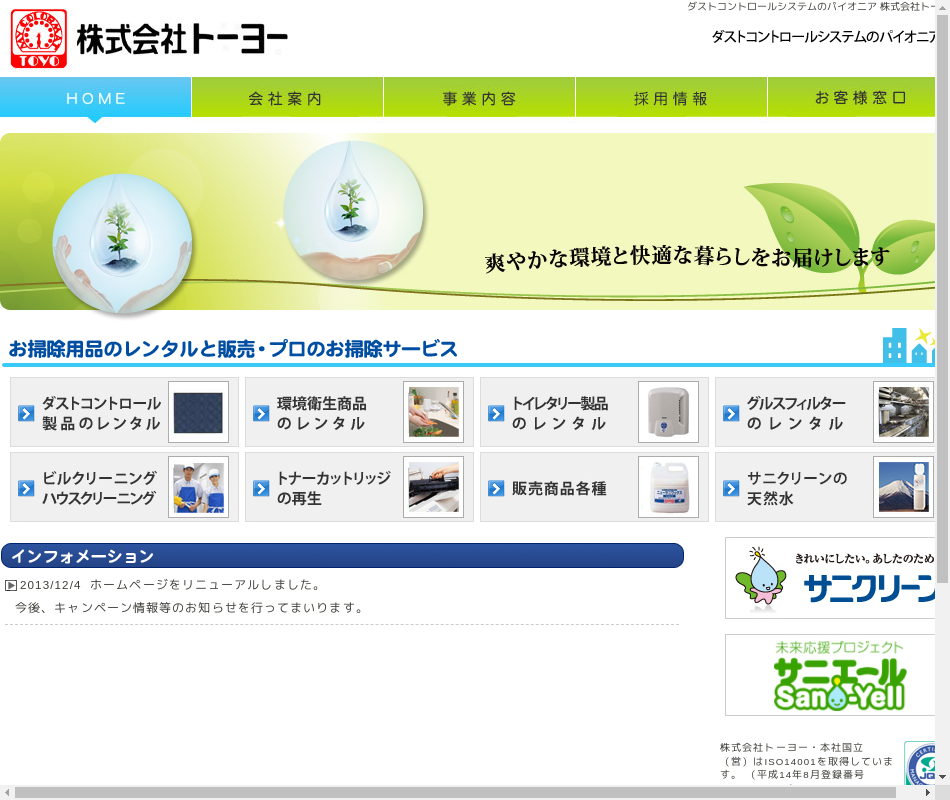Click the arrow icon beside グリスフィルターのレンタル
Viewport: 950px width, 800px height.
pos(731,413)
